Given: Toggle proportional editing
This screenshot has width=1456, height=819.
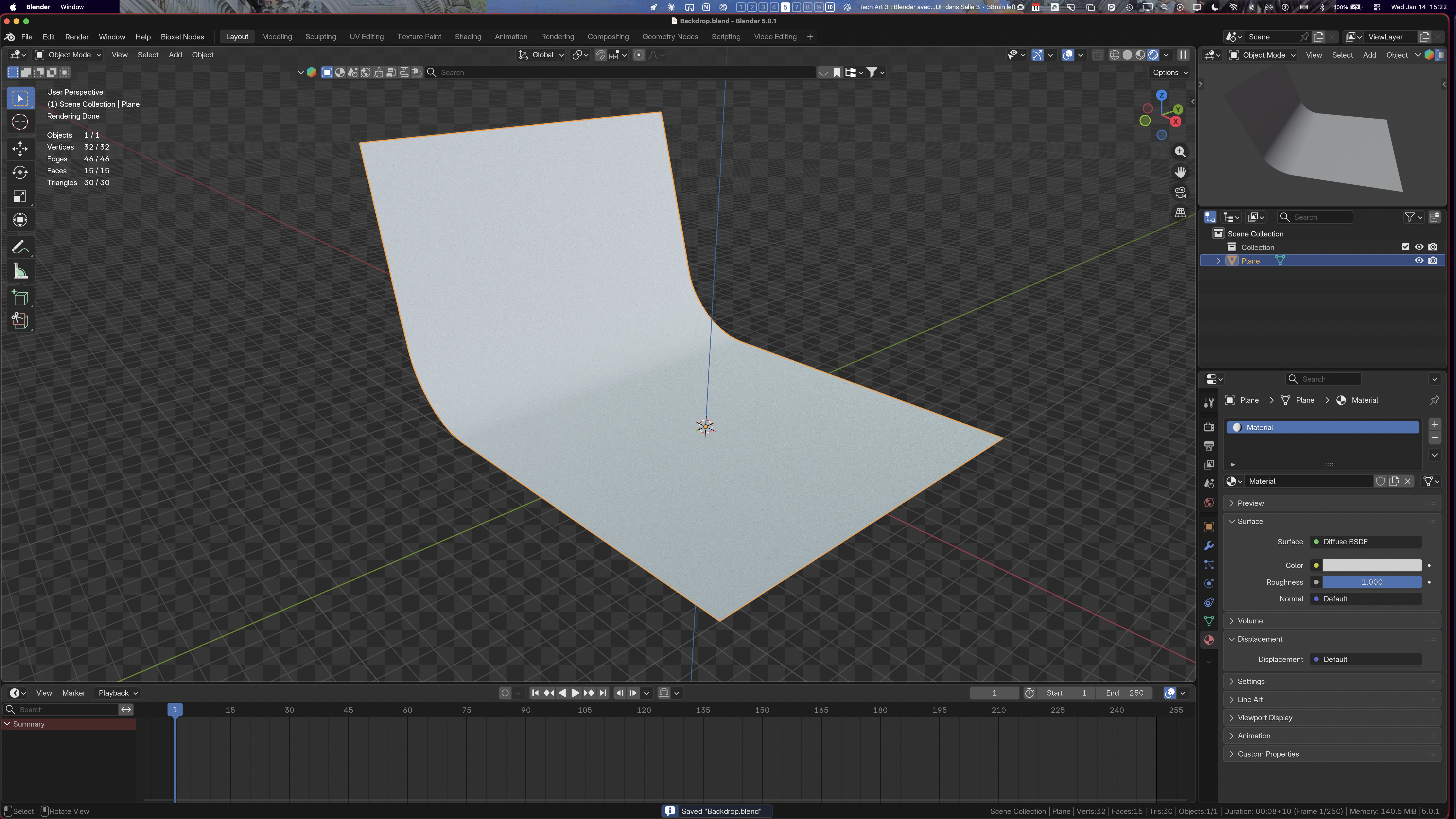Looking at the screenshot, I should (x=639, y=55).
